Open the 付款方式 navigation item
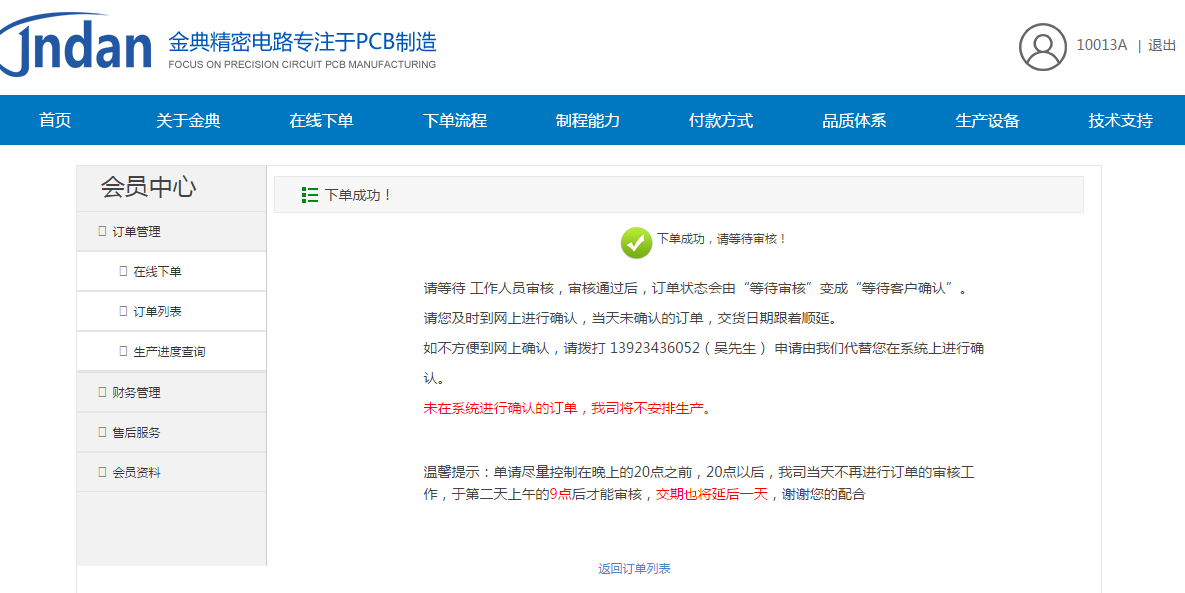 720,121
